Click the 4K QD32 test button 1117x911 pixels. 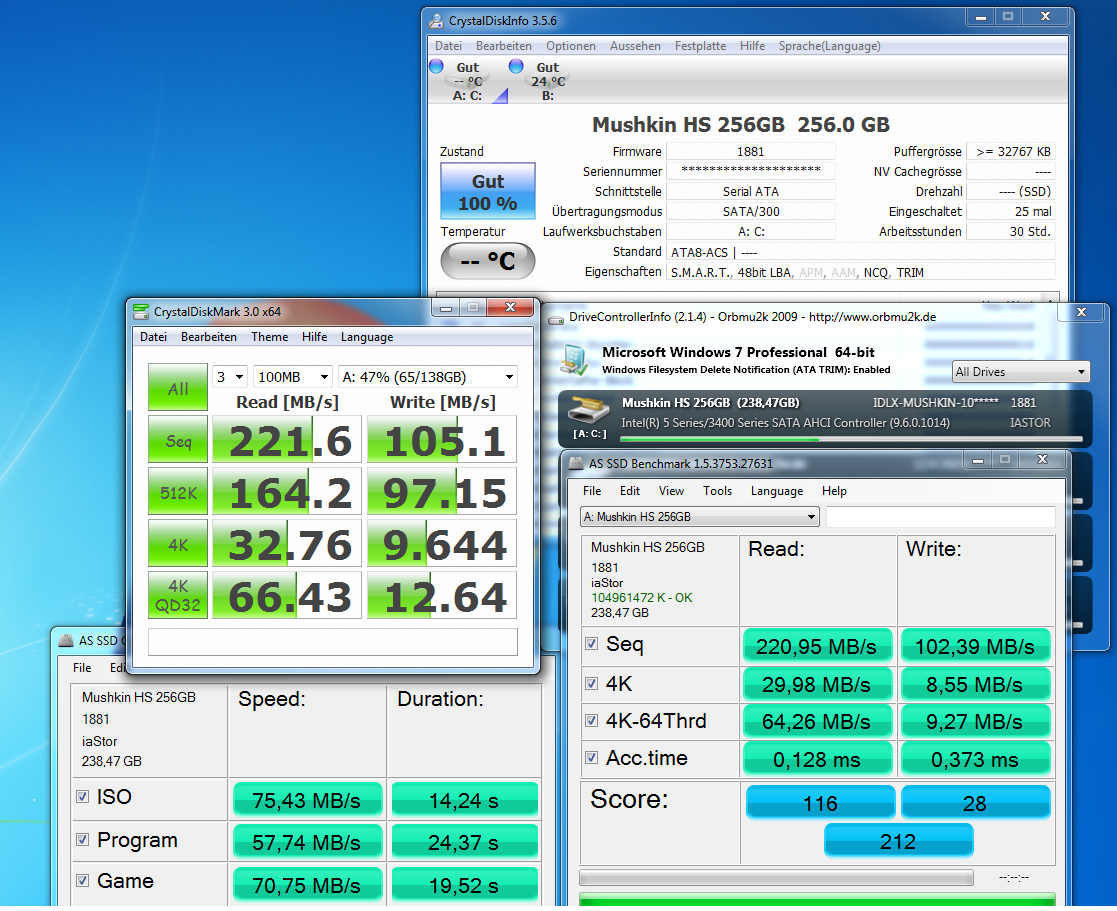[x=178, y=595]
